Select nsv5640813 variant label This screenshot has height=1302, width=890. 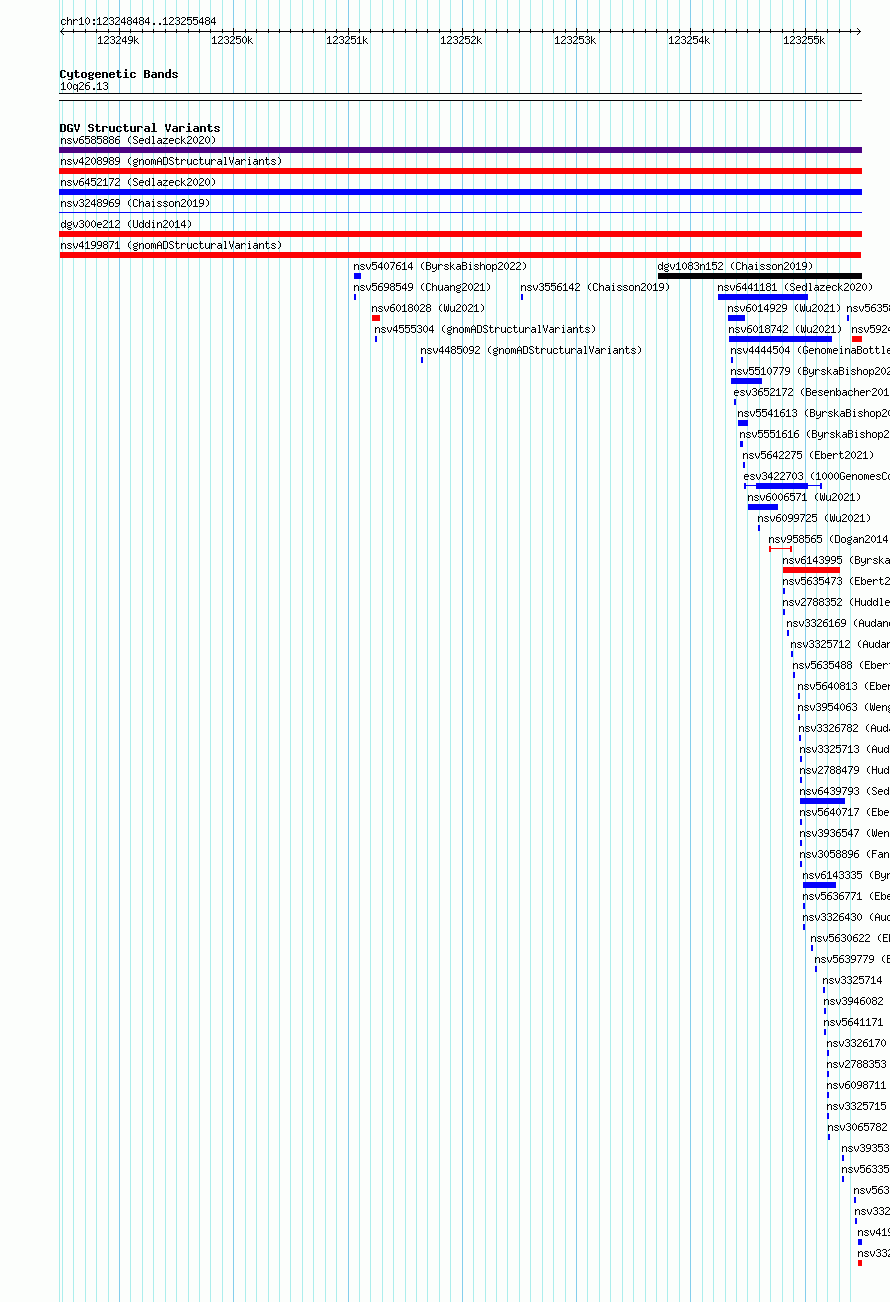(844, 686)
